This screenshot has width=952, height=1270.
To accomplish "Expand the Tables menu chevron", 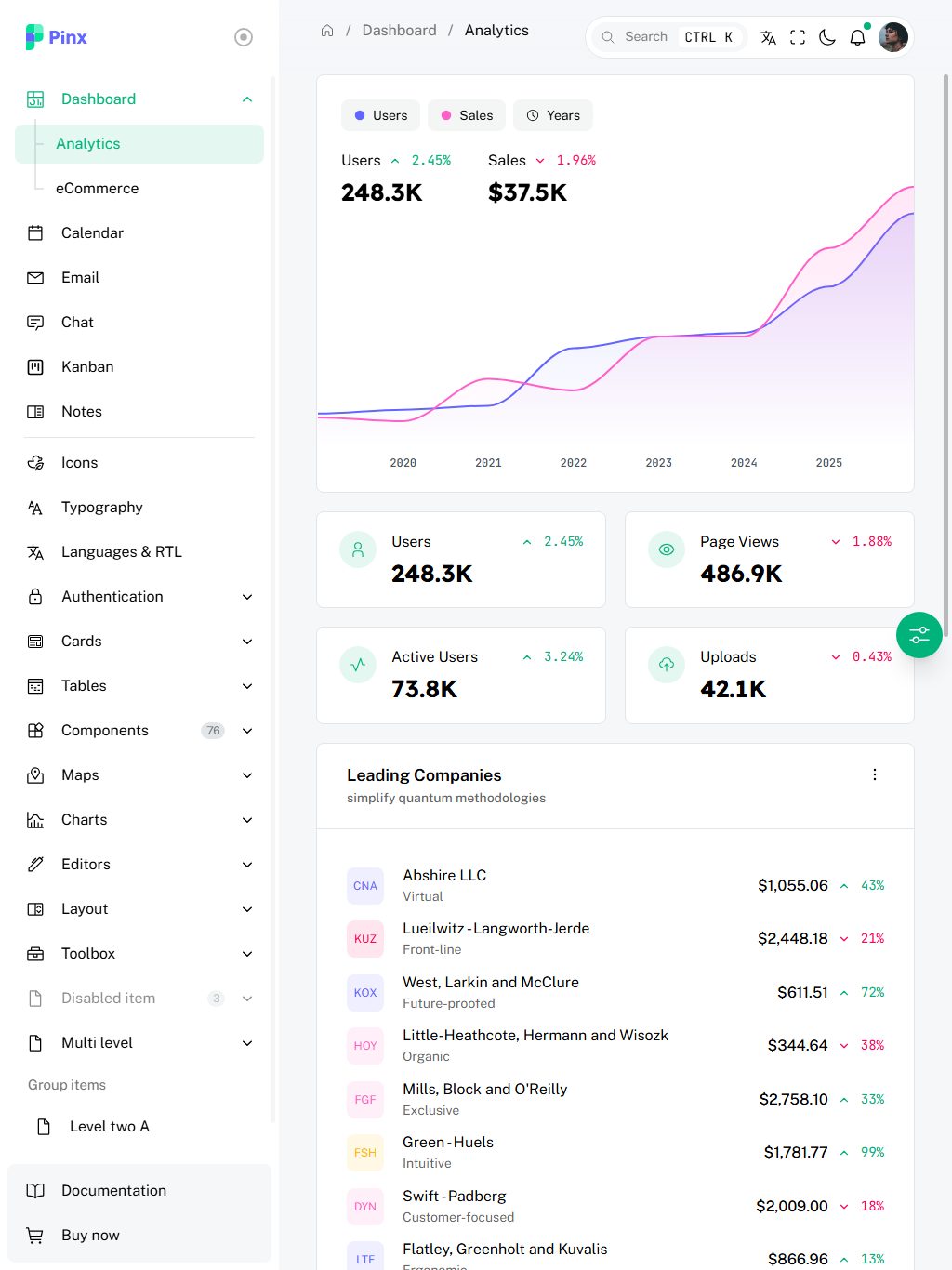I will click(x=247, y=686).
